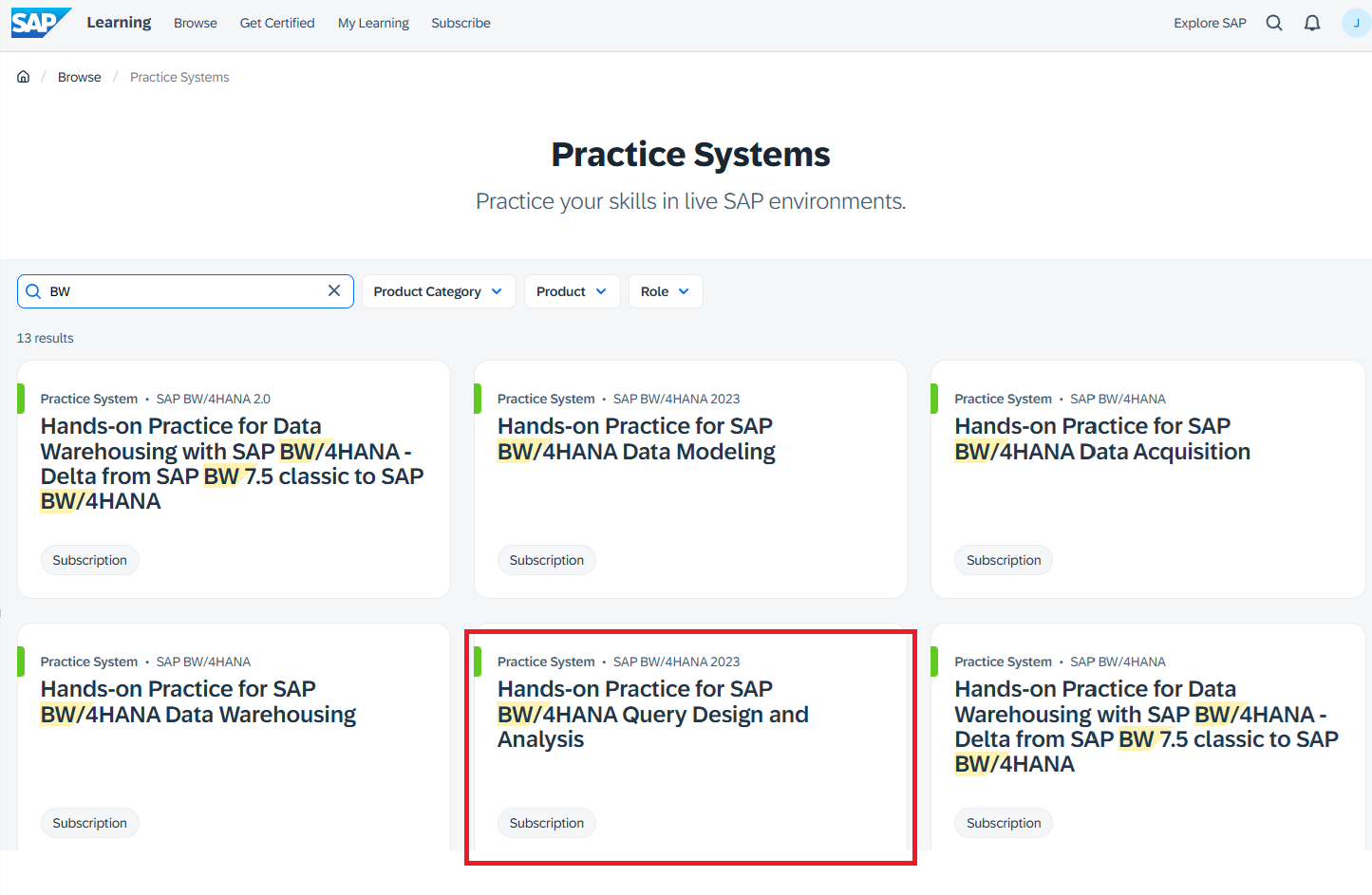The width and height of the screenshot is (1372, 895).
Task: Go to home via breadcrumb house icon
Action: (24, 77)
